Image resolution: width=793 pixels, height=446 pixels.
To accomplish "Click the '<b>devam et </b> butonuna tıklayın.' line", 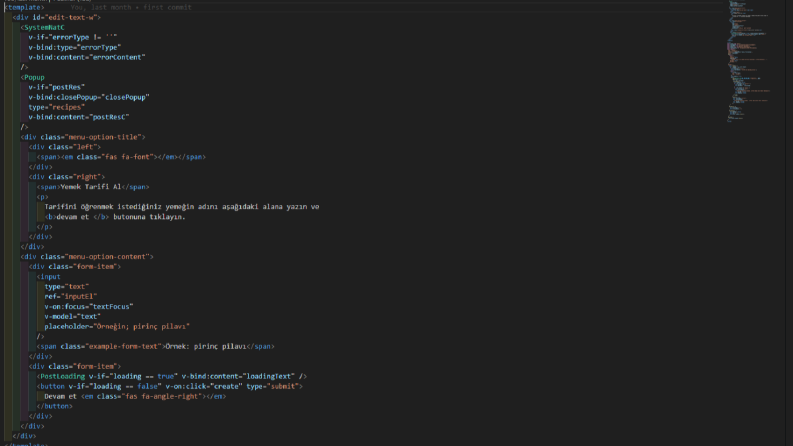I will pyautogui.click(x=115, y=217).
